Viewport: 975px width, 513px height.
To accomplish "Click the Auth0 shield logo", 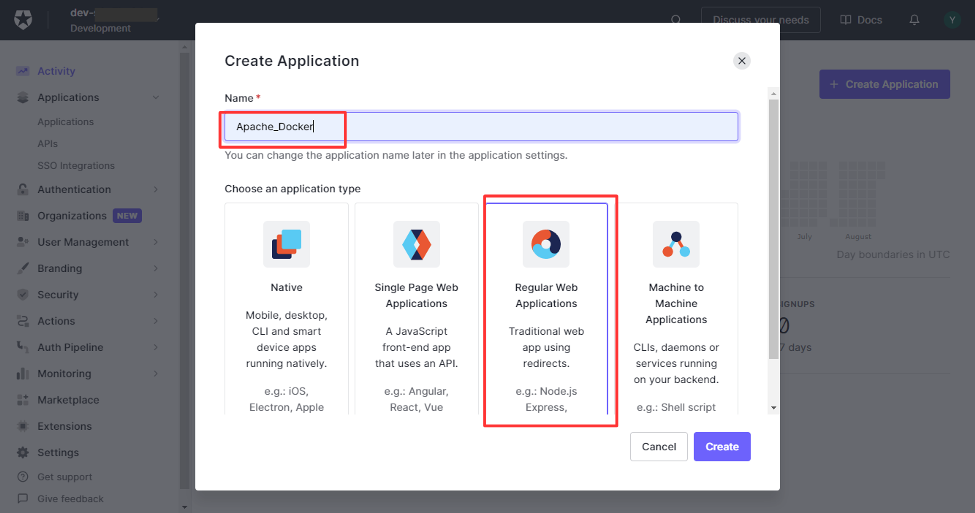I will pos(23,19).
